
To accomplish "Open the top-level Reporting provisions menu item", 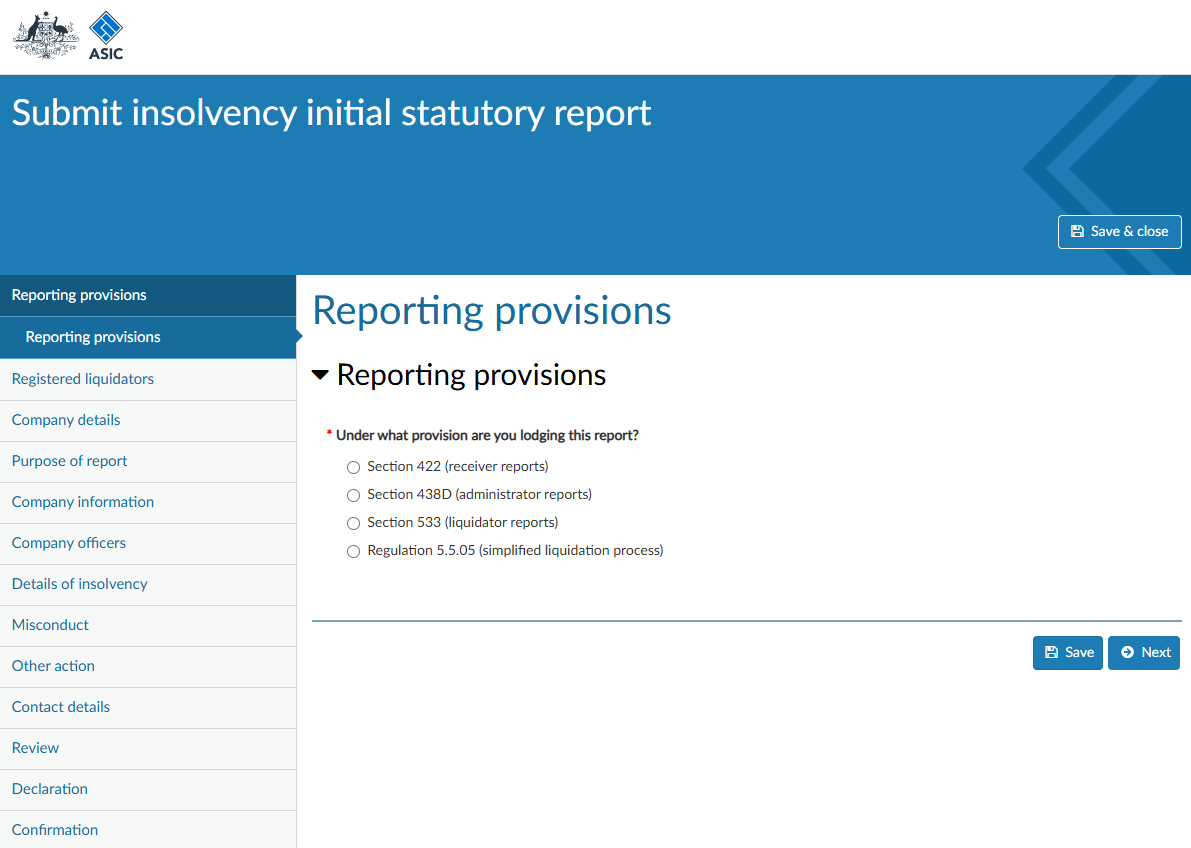I will pyautogui.click(x=148, y=296).
